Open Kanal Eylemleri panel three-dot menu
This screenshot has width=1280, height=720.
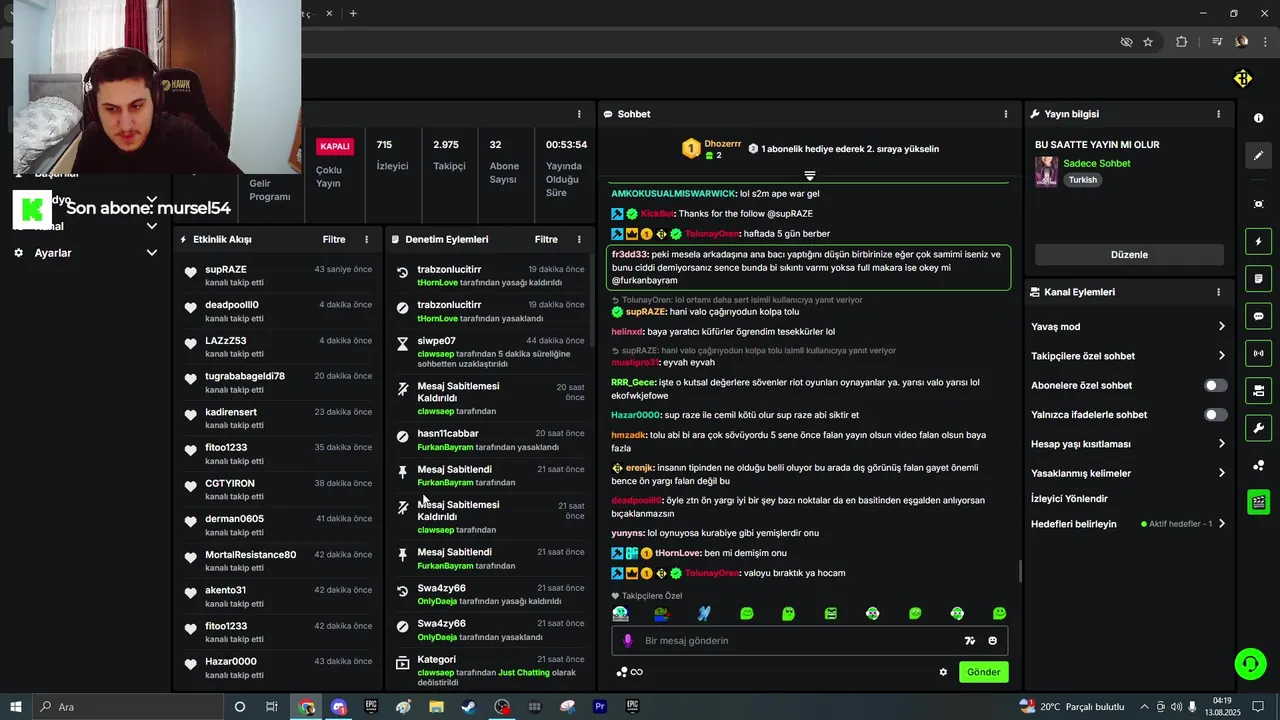[1218, 292]
